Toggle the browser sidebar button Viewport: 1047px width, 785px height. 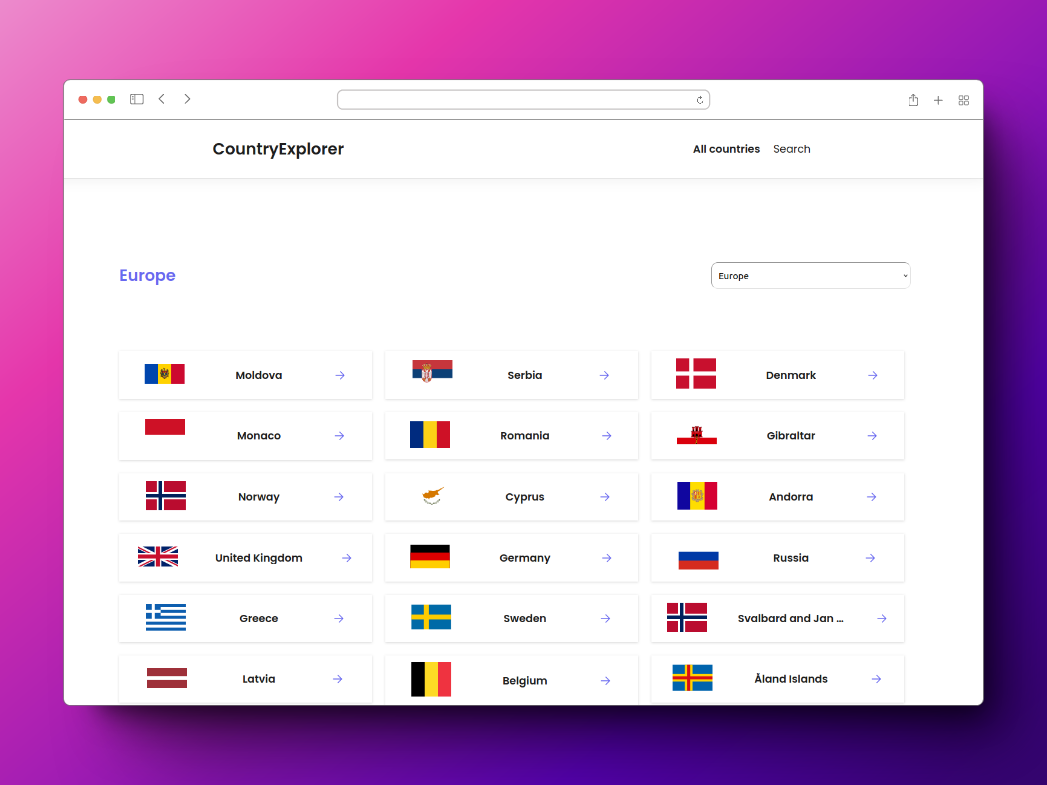coord(137,99)
